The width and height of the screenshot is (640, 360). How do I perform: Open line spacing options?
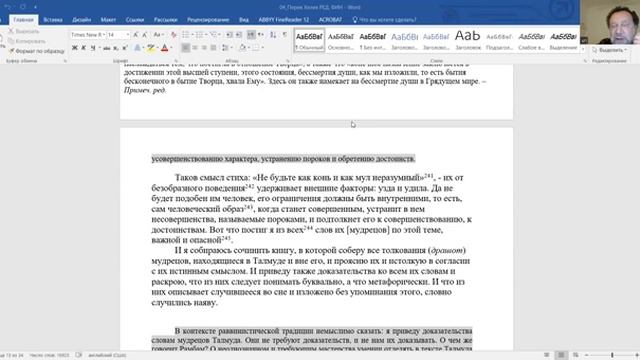pyautogui.click(x=226, y=48)
